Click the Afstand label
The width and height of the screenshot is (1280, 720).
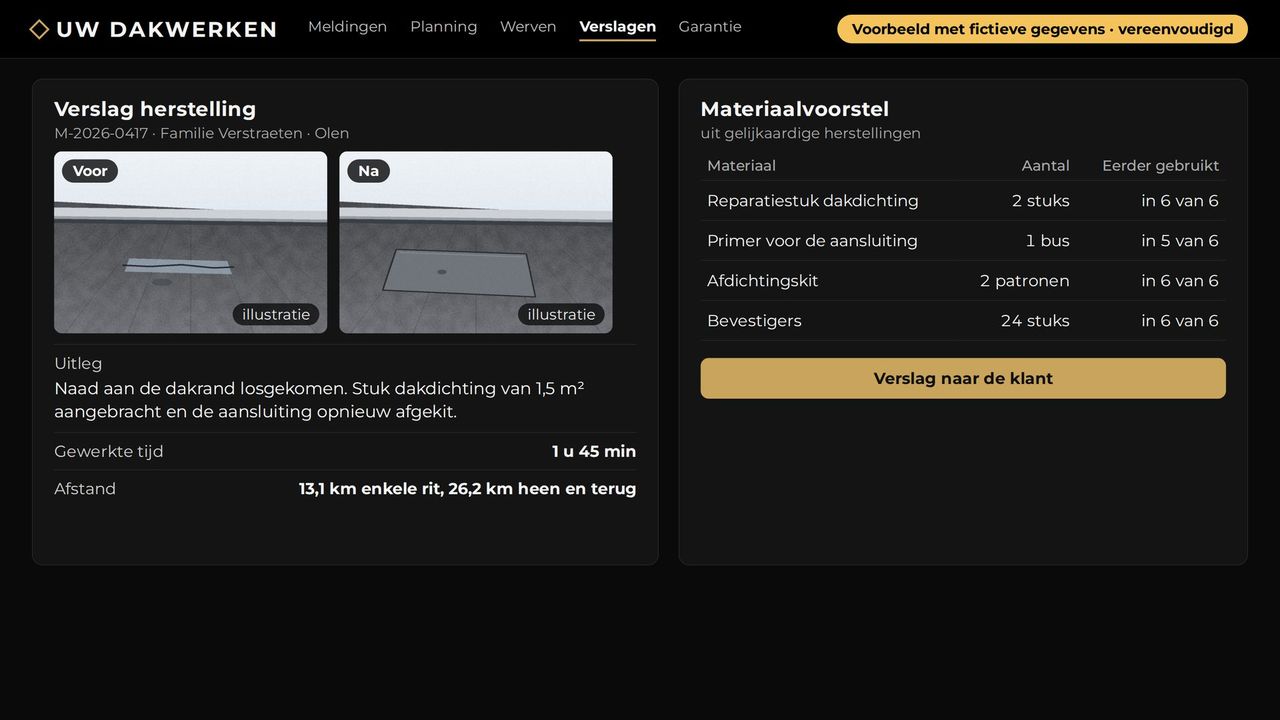point(85,489)
